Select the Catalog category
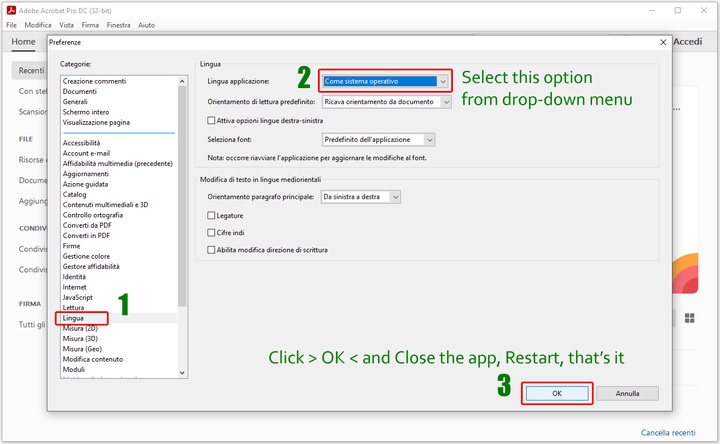 [74, 194]
